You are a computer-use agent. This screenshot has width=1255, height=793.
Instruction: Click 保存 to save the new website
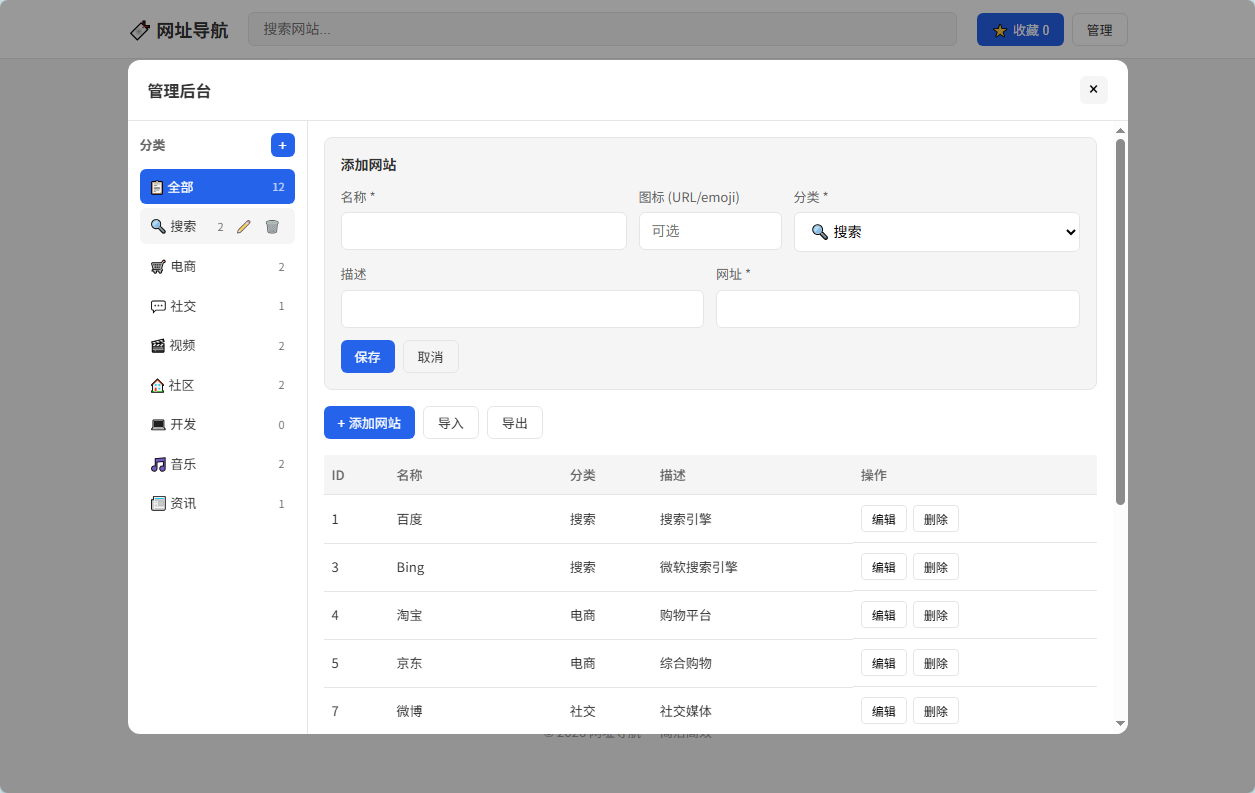coord(367,356)
